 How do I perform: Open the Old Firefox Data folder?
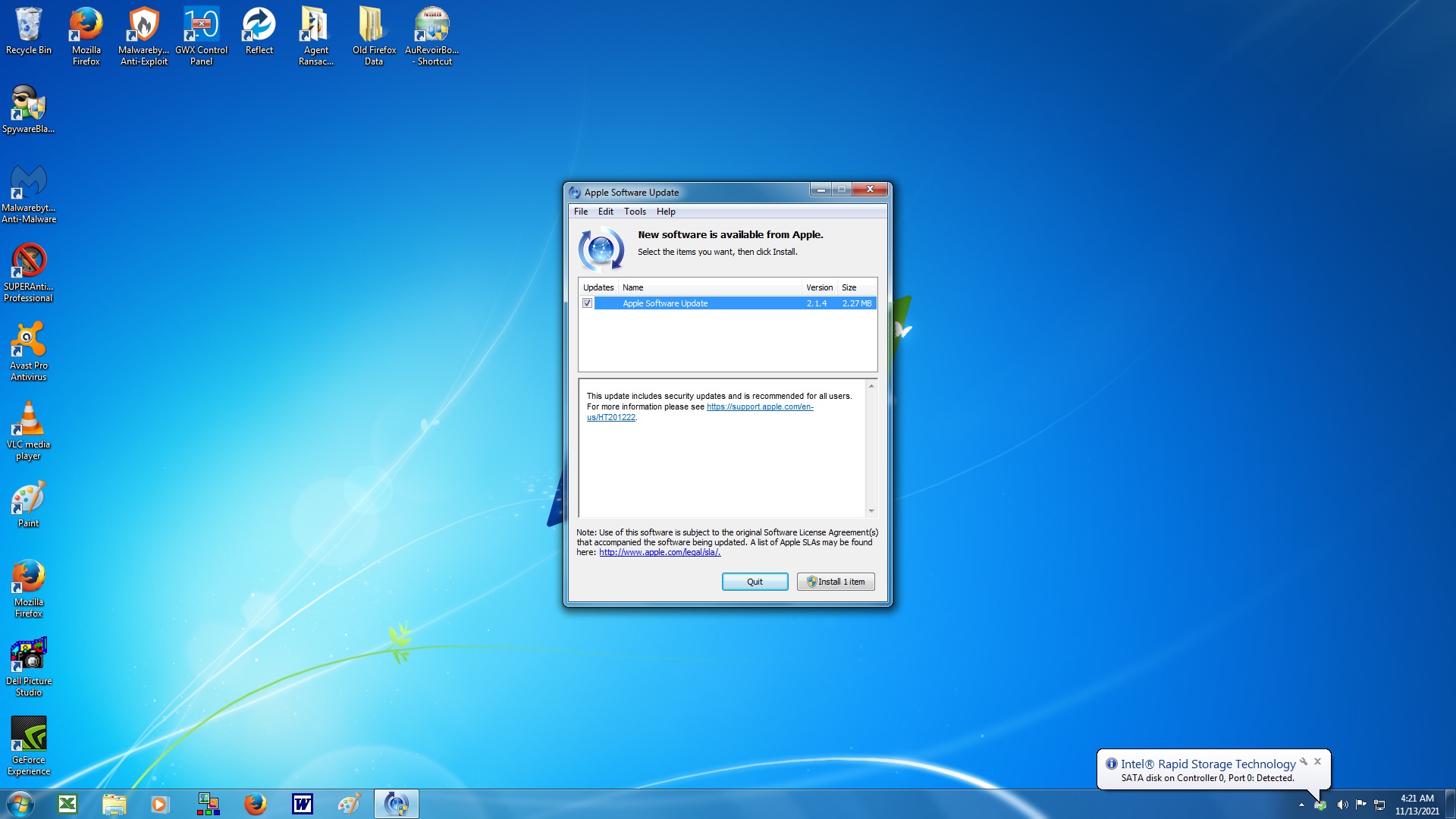click(374, 36)
